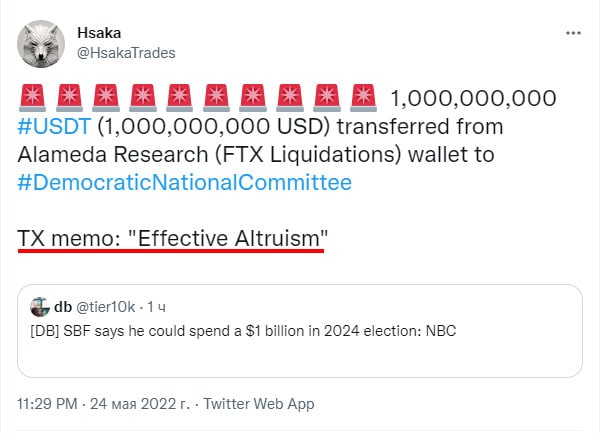Open the three-dot more options menu
Screen dimensions: 600x433
[x=573, y=33]
